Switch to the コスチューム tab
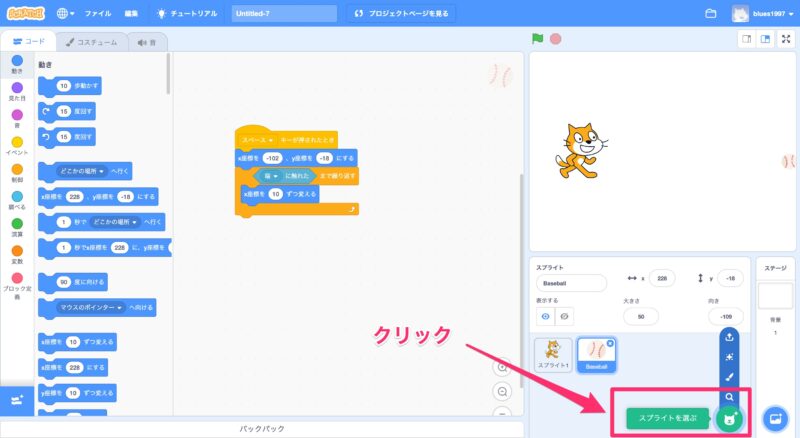The image size is (800, 438). (x=92, y=42)
